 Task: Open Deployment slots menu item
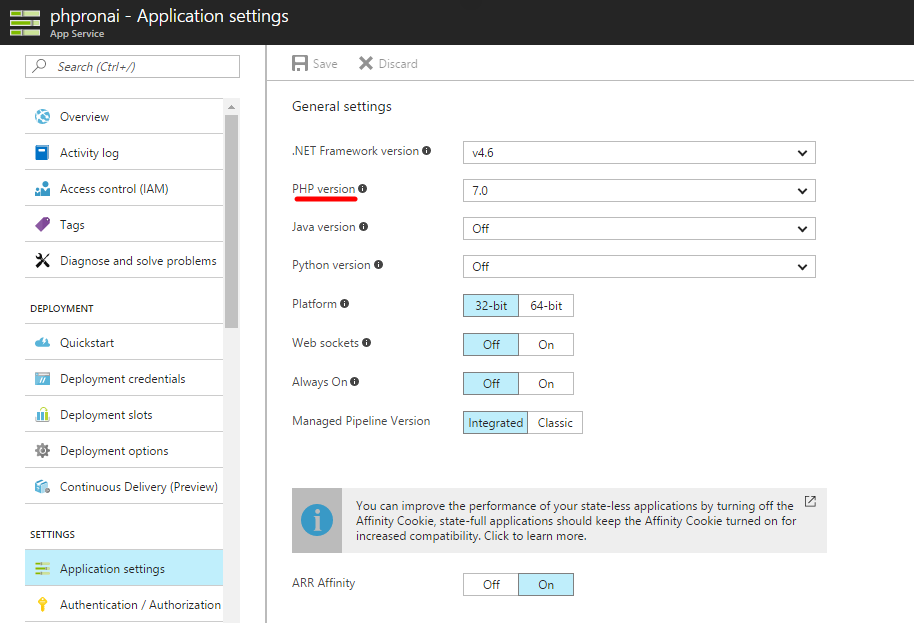tap(124, 414)
